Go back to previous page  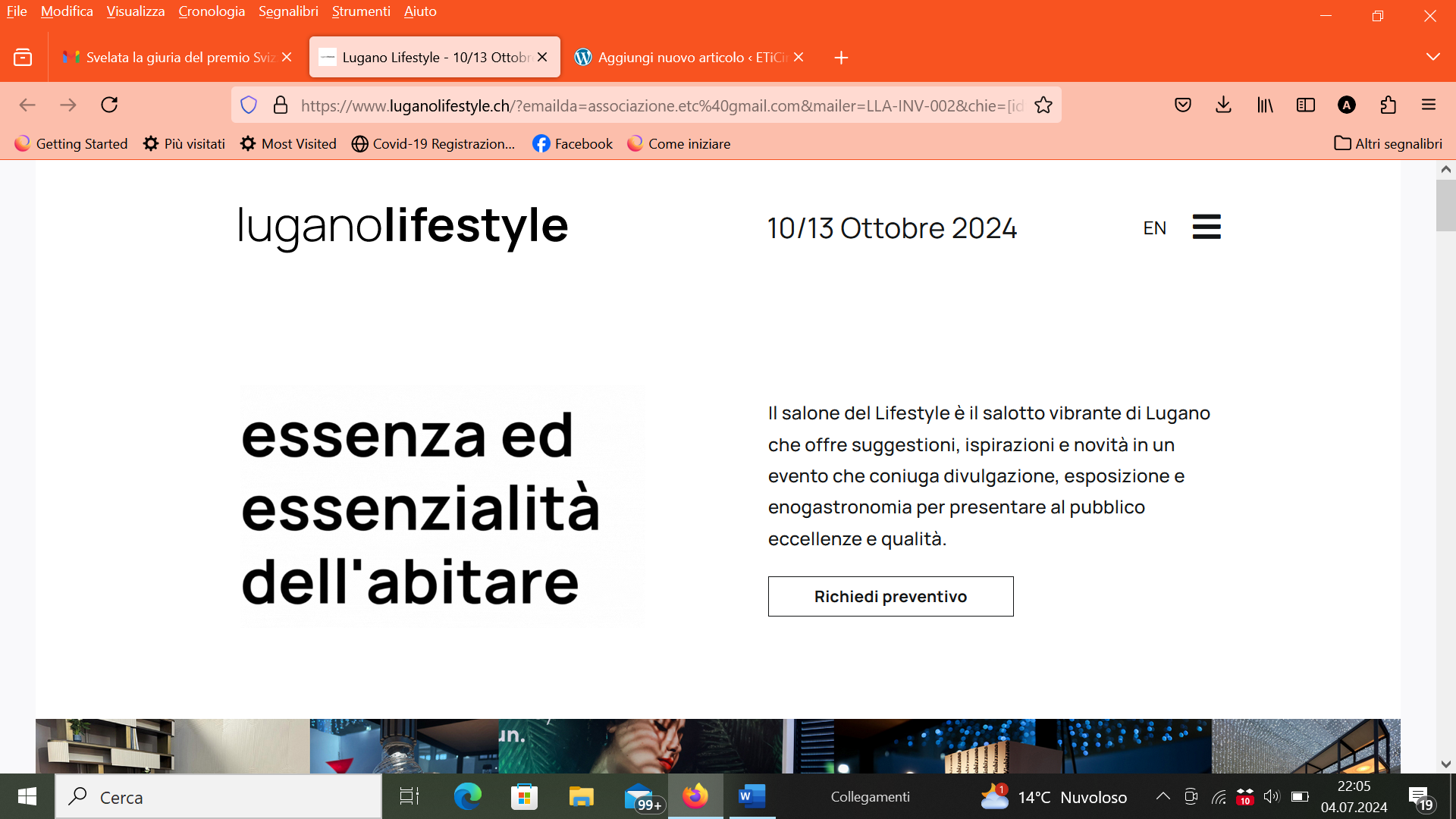click(27, 105)
